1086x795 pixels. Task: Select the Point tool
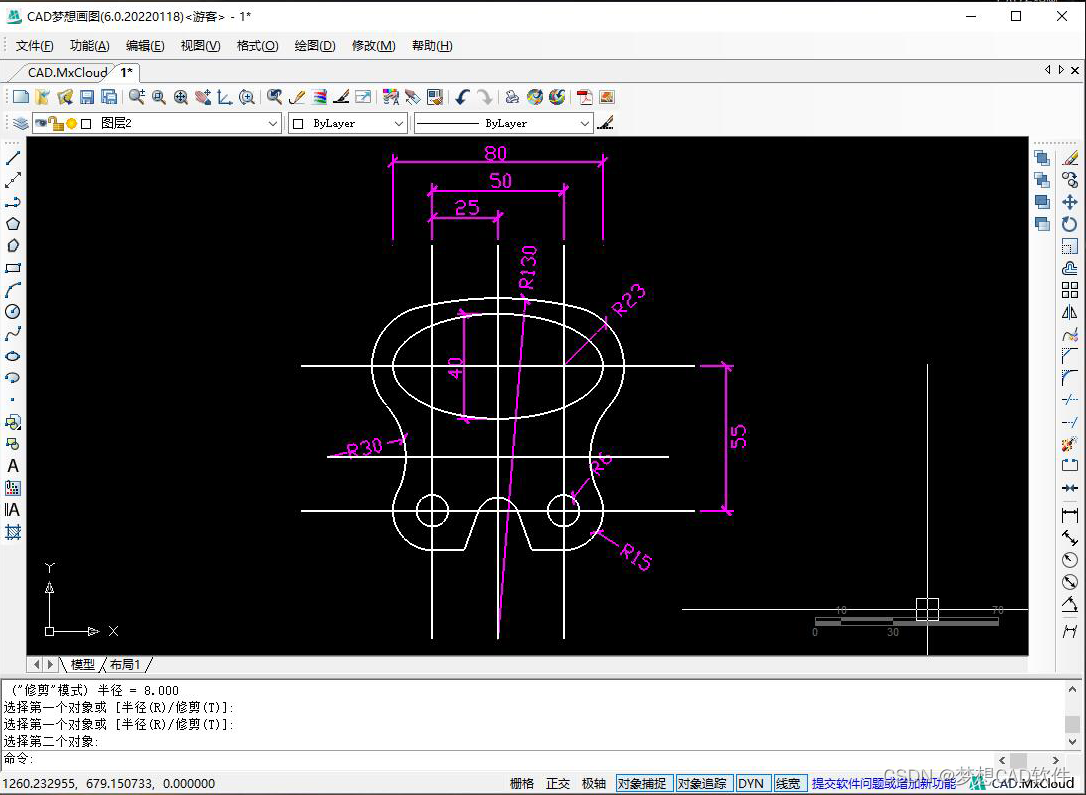12,400
